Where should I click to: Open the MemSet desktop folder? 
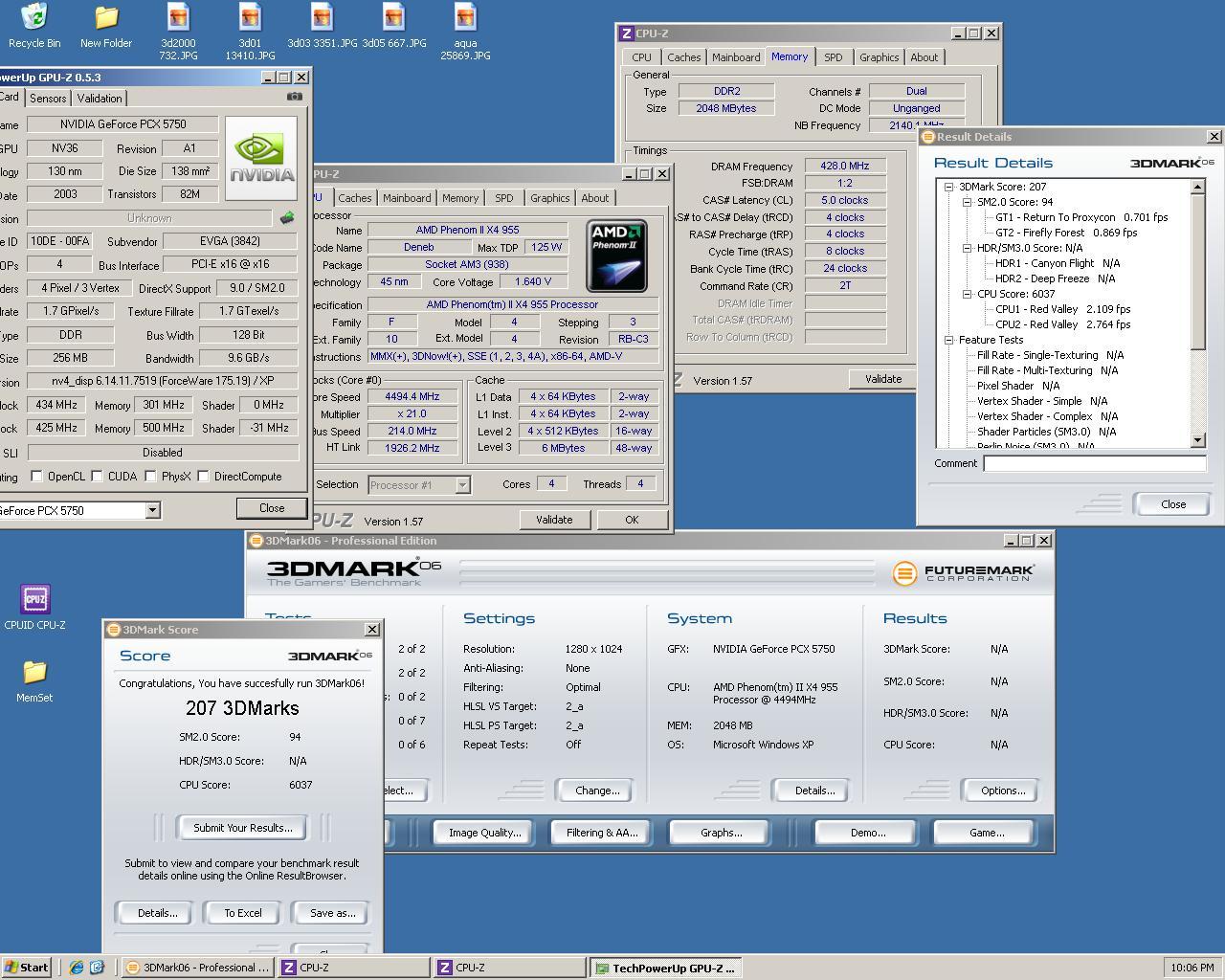coord(34,680)
